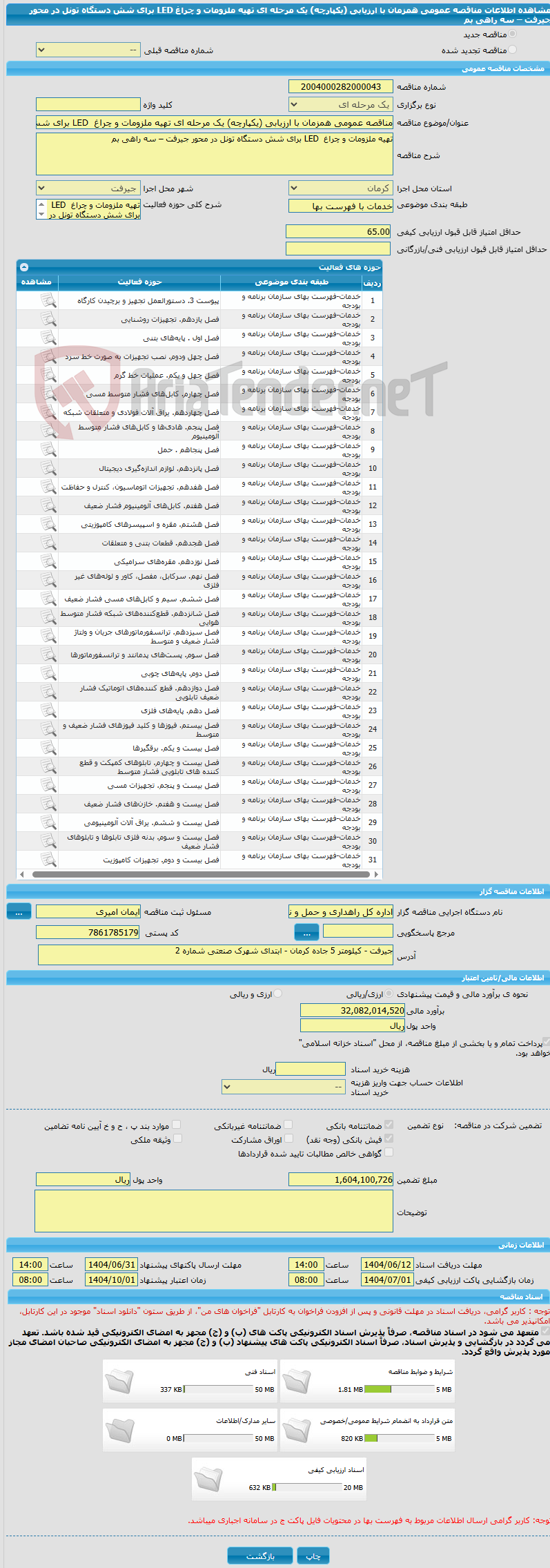Open view icon for row 27 activity
Viewport: 550px width, 1568px height.
pos(48,785)
